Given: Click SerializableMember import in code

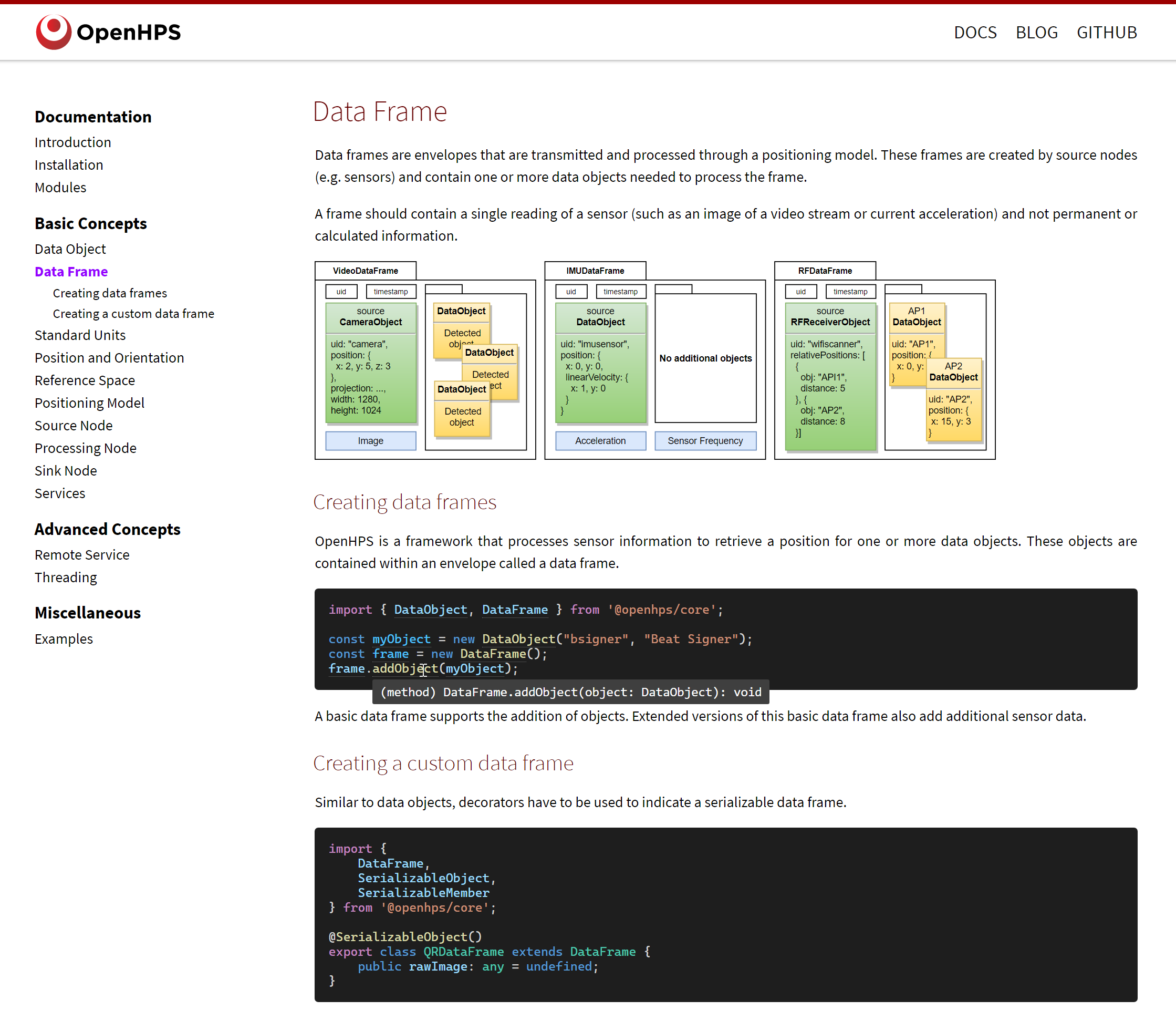Looking at the screenshot, I should click(423, 893).
